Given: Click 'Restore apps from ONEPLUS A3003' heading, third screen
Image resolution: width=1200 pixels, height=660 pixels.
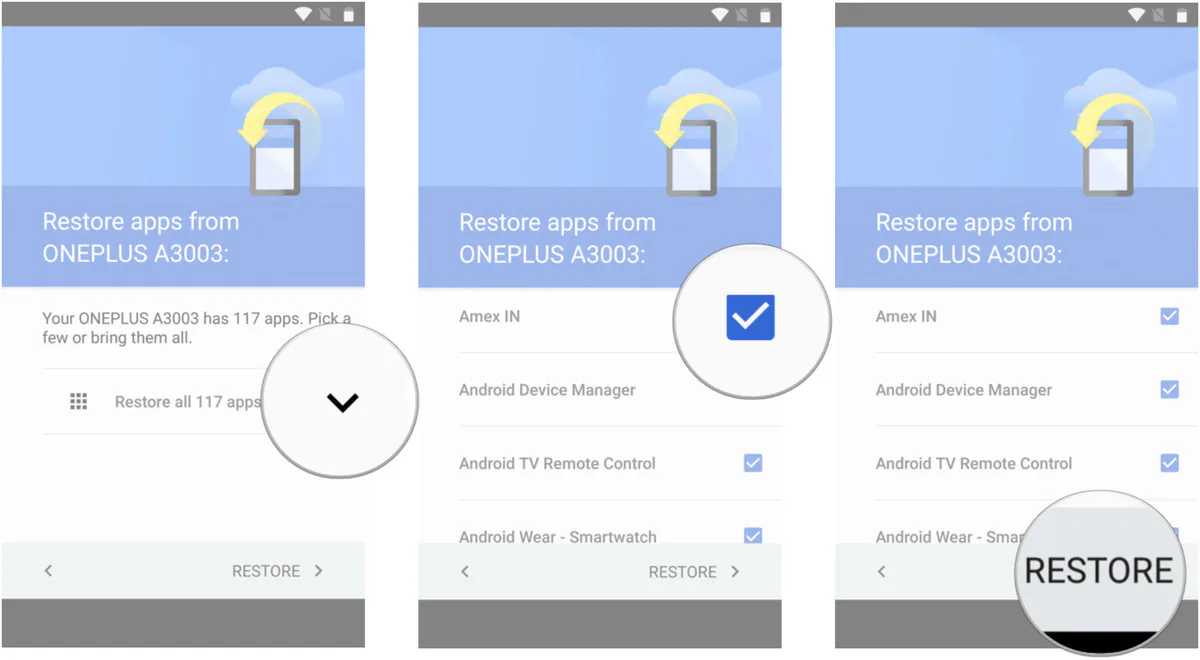Looking at the screenshot, I should (x=974, y=237).
